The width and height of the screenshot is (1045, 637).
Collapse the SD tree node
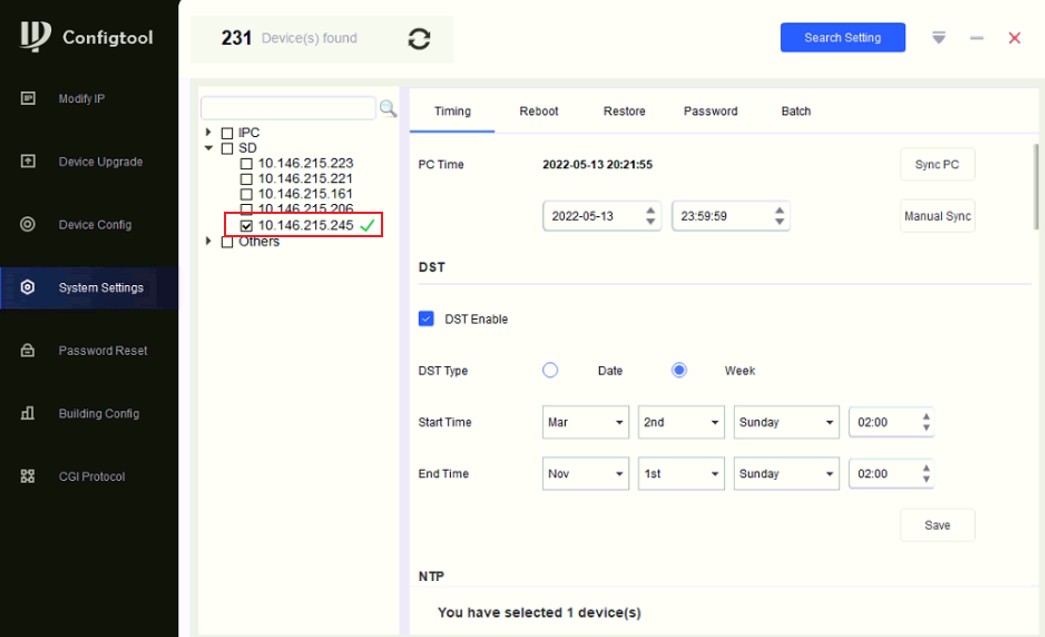tap(209, 148)
